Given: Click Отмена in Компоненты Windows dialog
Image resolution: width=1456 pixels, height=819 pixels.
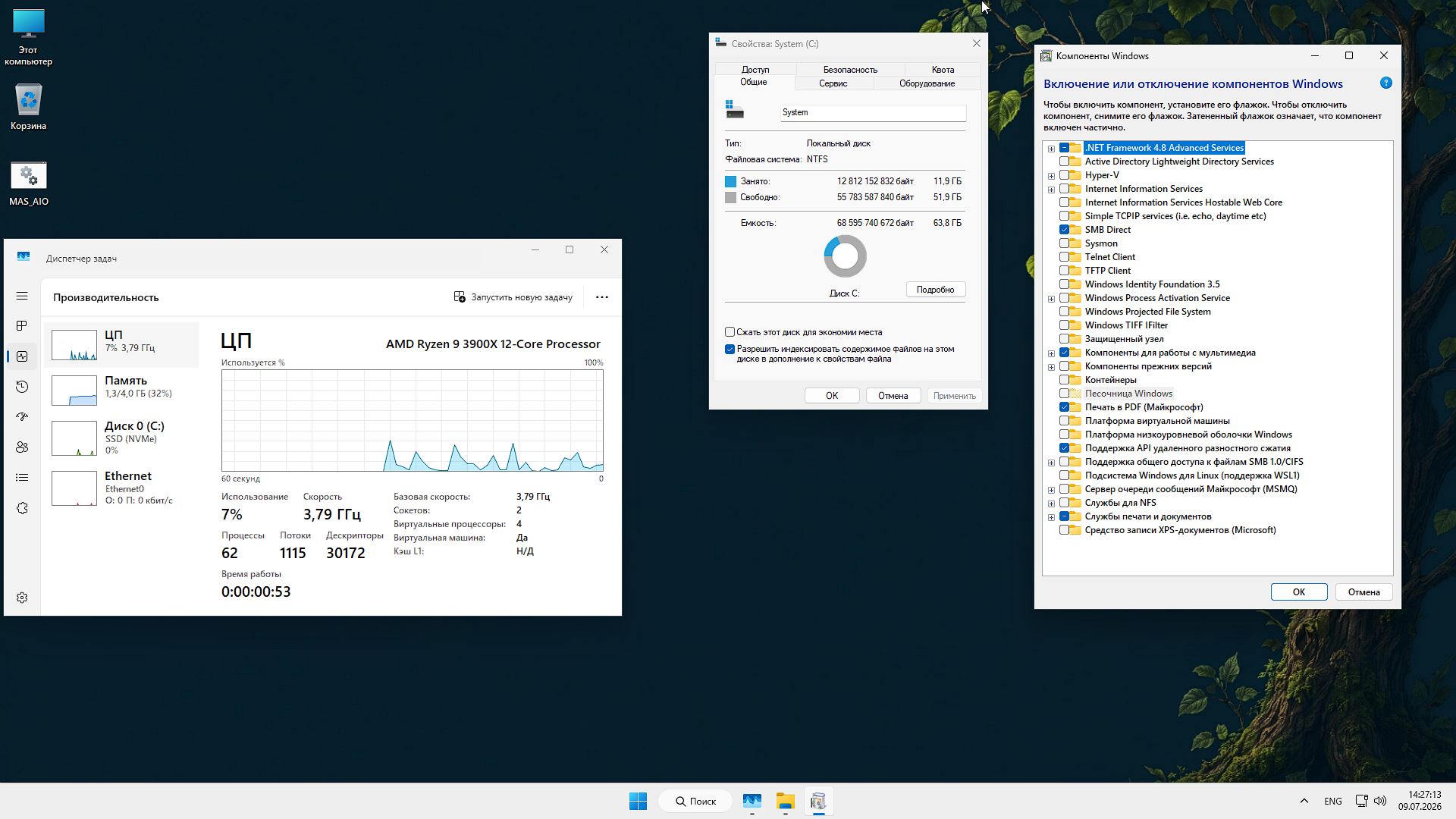Looking at the screenshot, I should coord(1363,592).
